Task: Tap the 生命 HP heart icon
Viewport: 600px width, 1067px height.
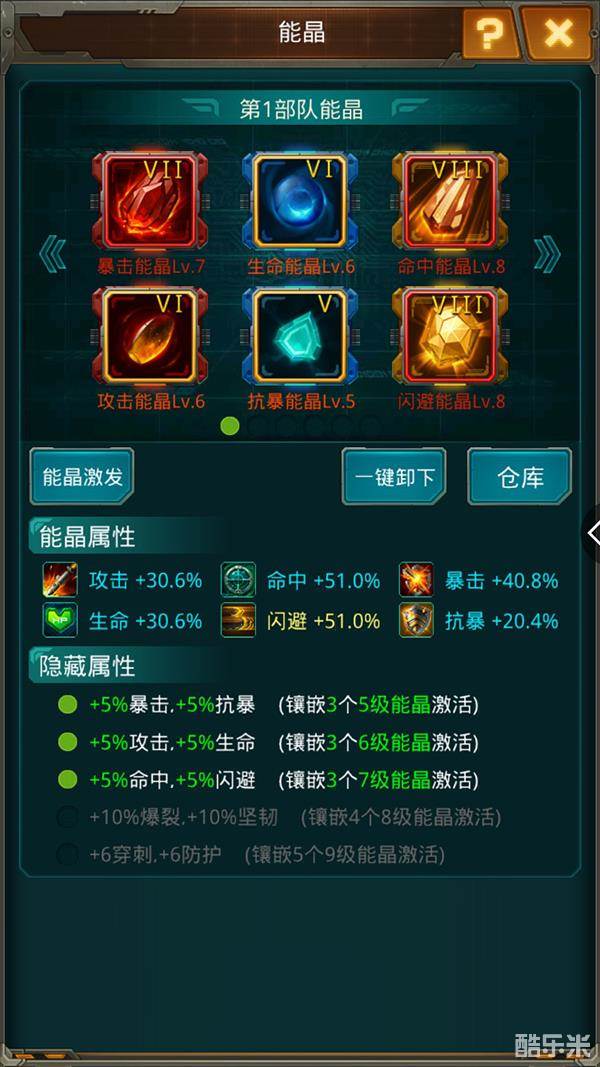Action: click(60, 620)
